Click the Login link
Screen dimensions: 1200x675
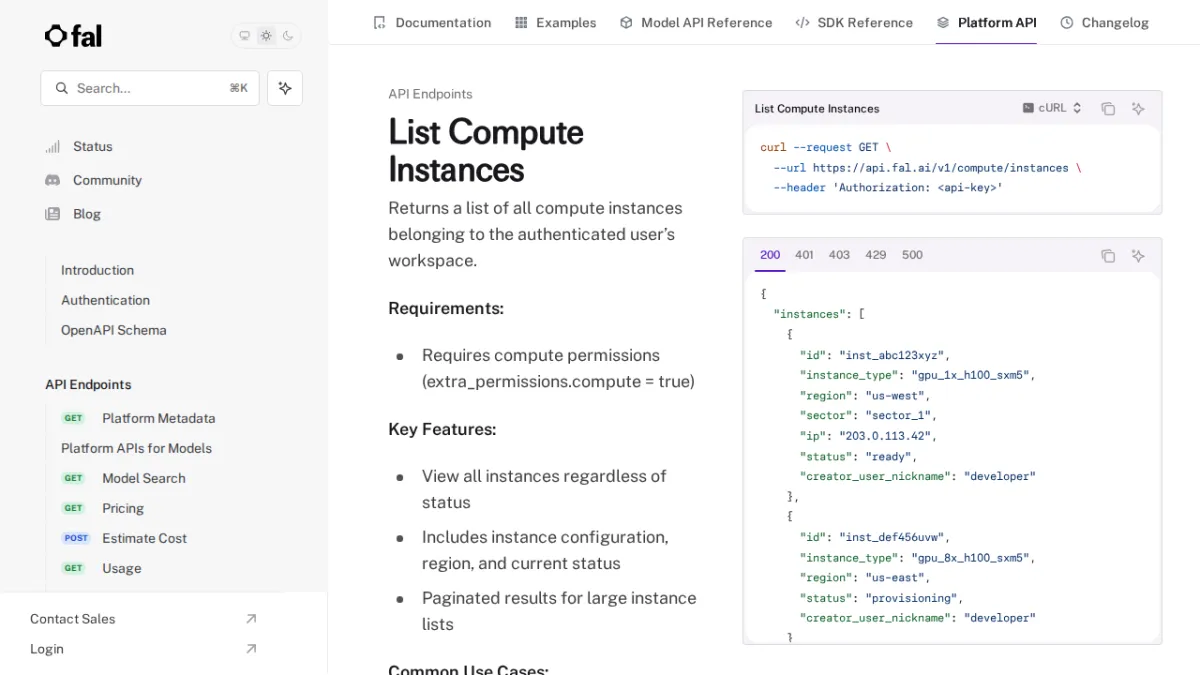(x=47, y=649)
